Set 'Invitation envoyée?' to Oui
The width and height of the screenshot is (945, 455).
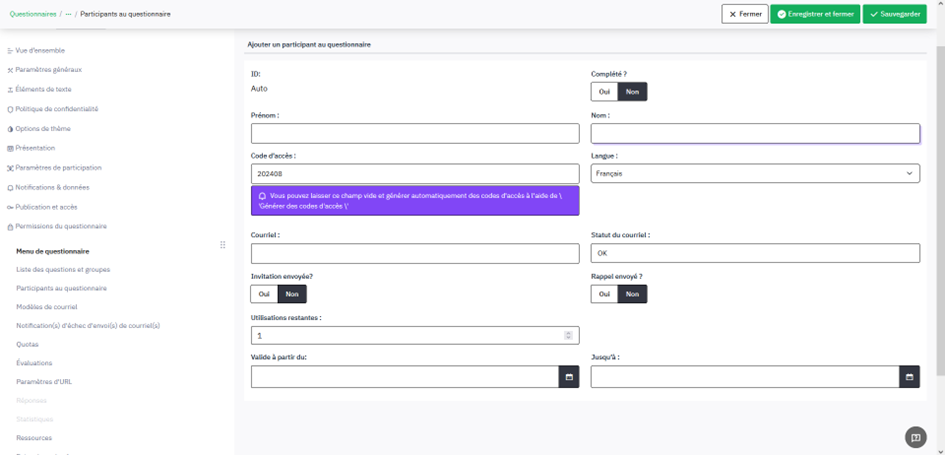(x=264, y=294)
